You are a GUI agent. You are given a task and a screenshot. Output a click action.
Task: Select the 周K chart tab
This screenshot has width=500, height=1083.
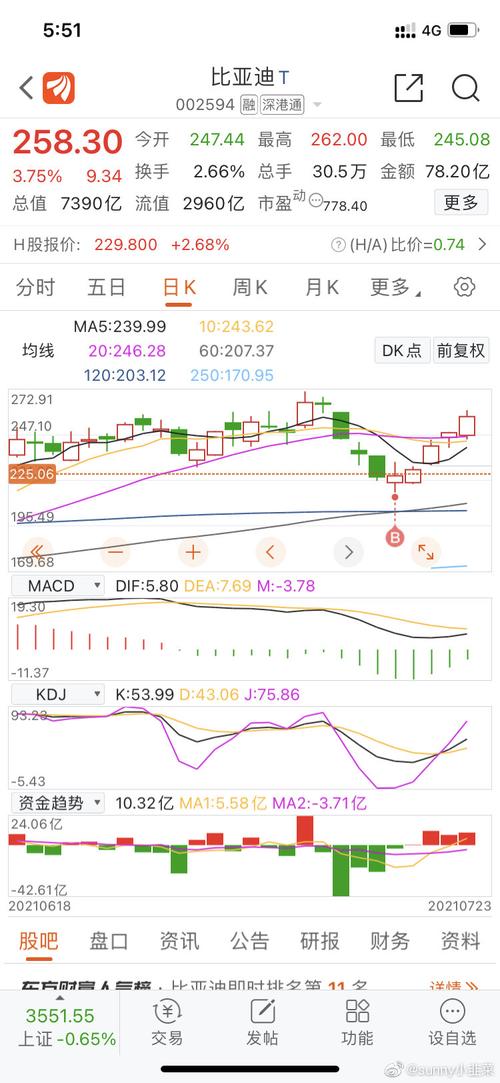250,287
